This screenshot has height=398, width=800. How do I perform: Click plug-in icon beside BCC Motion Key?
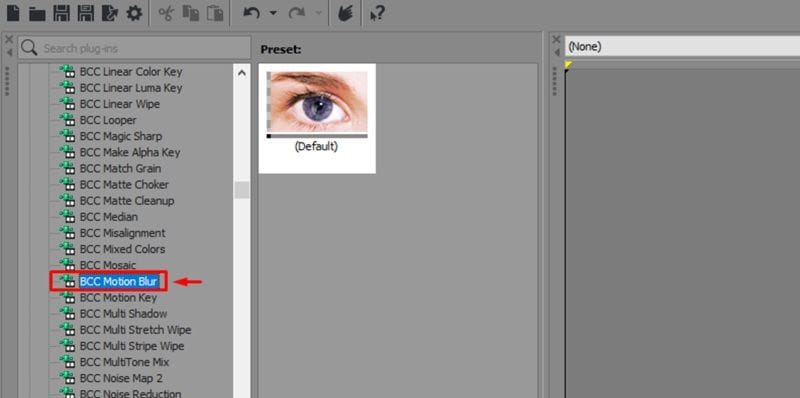click(x=67, y=297)
